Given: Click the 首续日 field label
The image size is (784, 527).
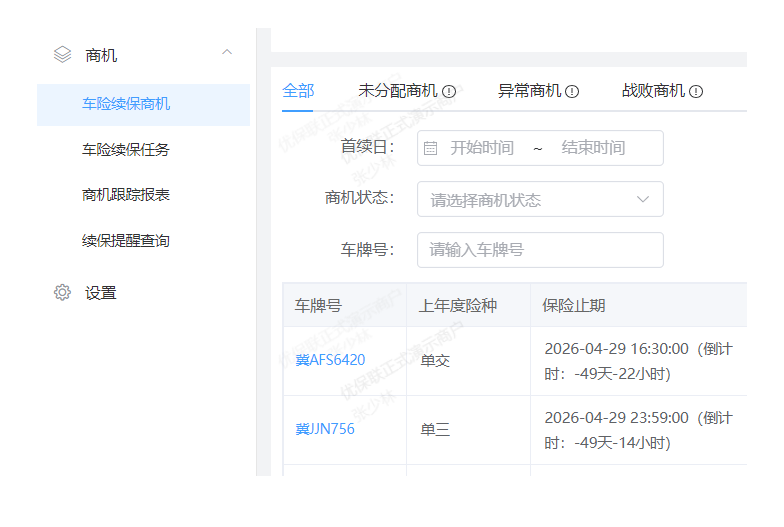Looking at the screenshot, I should (368, 147).
